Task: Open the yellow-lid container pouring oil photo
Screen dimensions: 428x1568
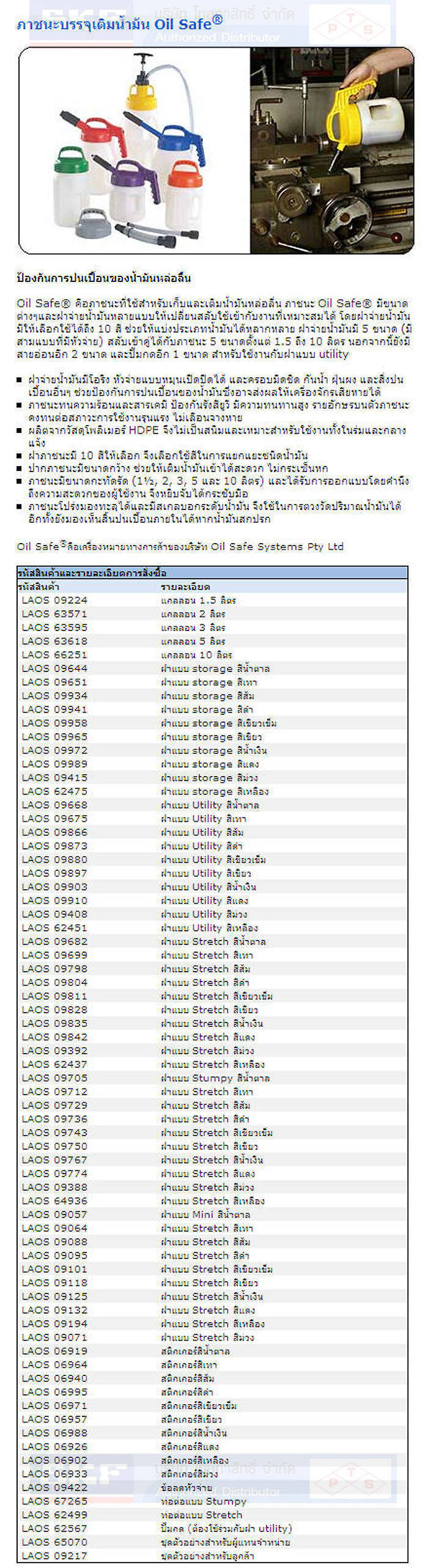Action: 332,150
